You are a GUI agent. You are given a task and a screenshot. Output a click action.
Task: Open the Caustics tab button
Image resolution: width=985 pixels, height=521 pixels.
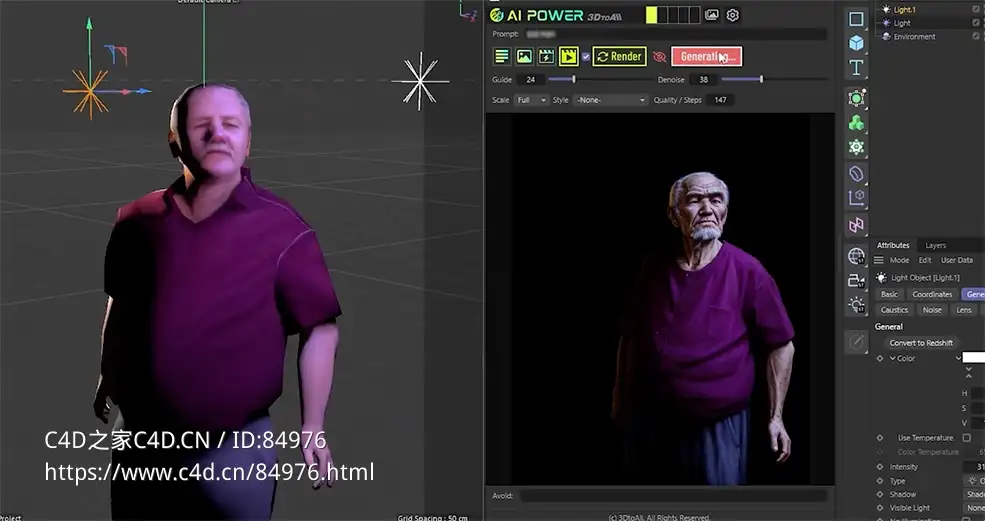[x=894, y=310]
